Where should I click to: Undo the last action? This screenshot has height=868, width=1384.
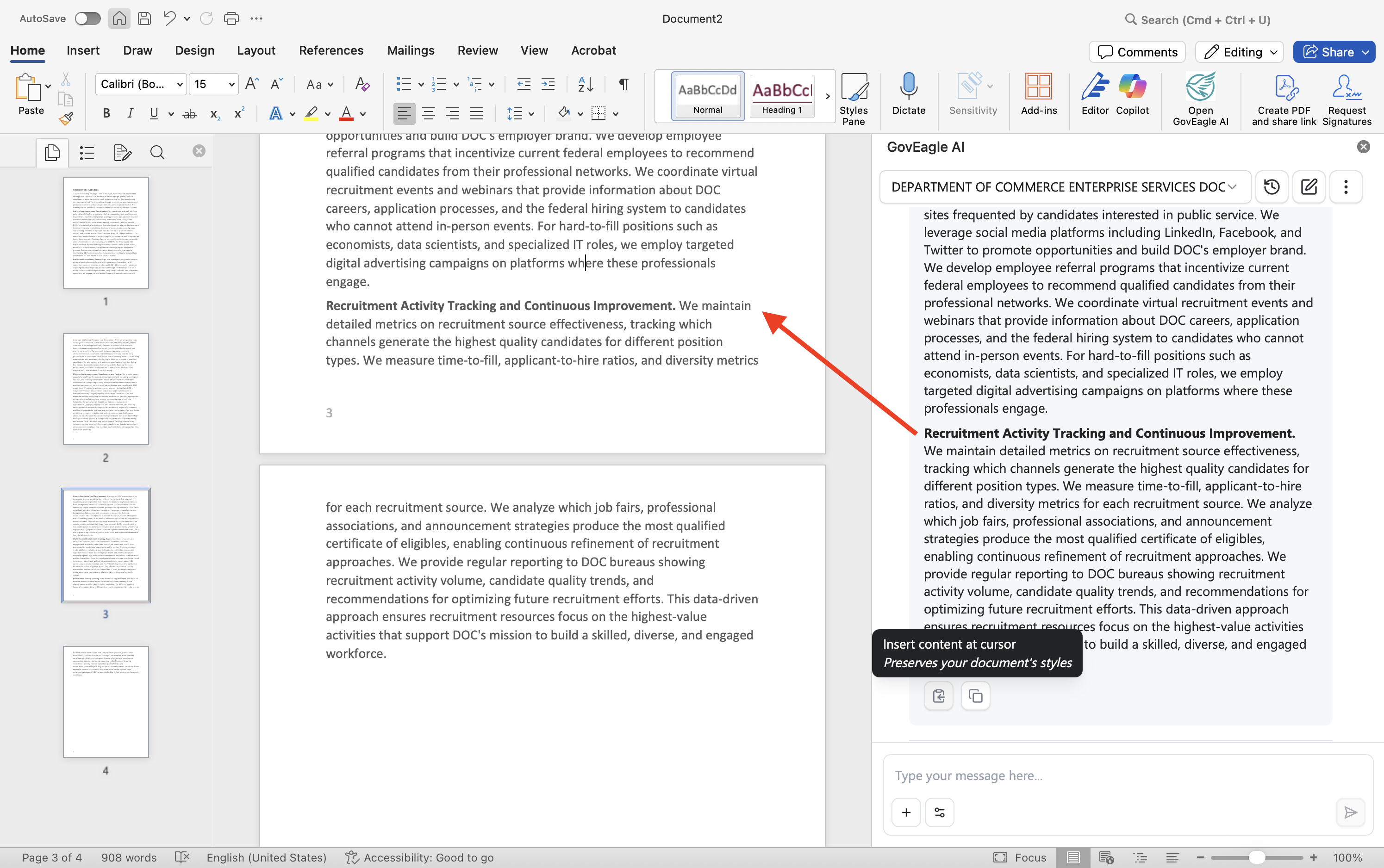pos(169,19)
